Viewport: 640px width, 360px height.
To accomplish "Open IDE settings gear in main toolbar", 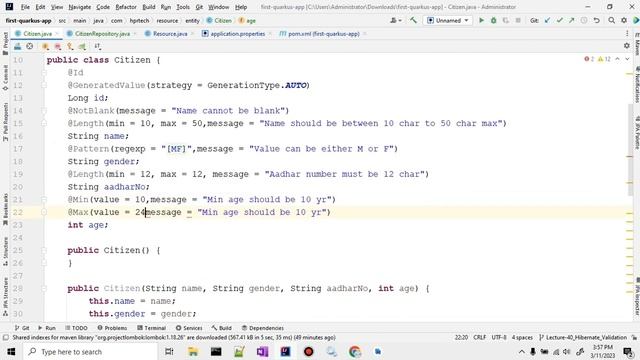I will point(624,20).
